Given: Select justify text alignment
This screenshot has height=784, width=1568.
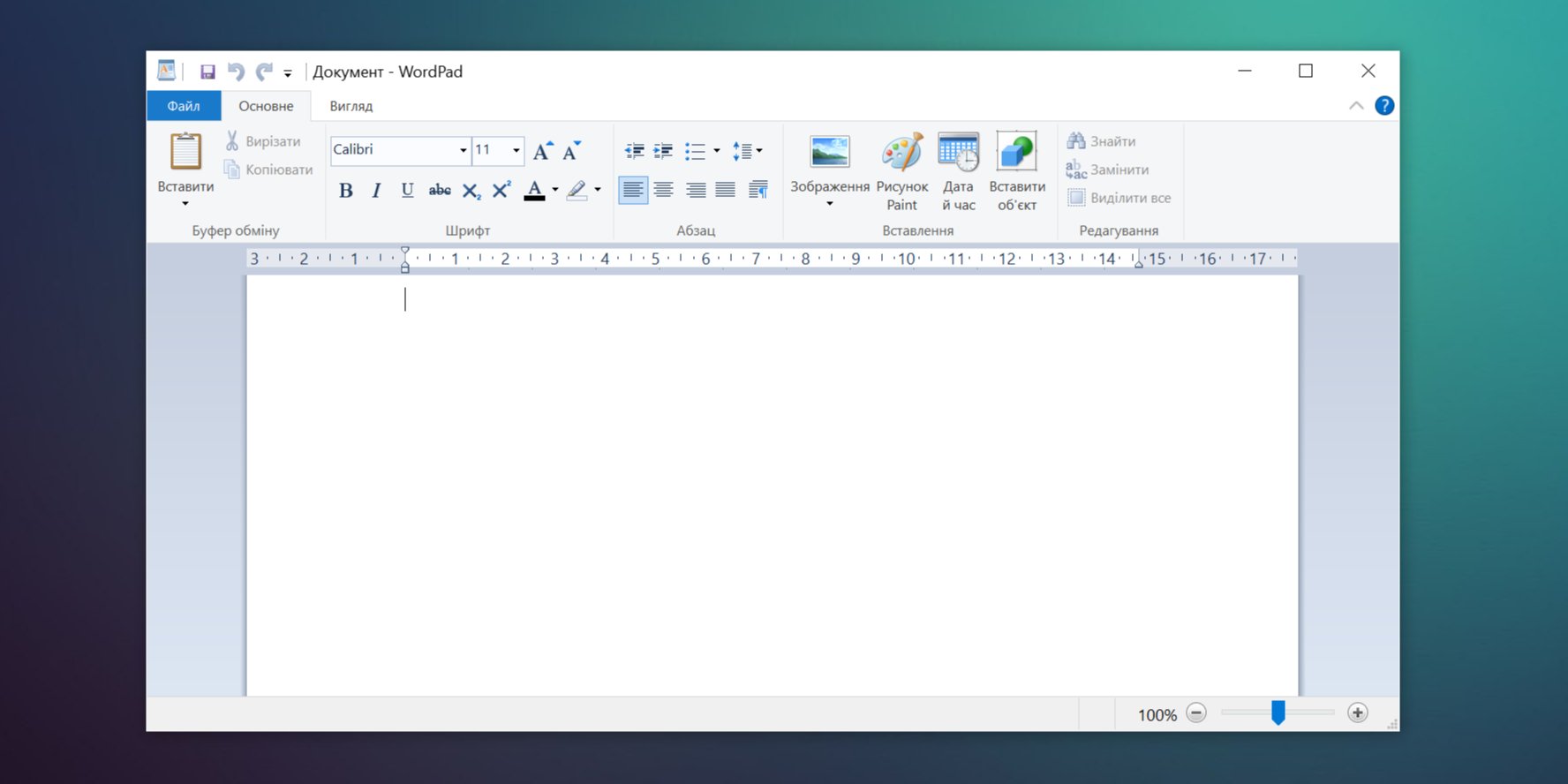Looking at the screenshot, I should point(726,190).
